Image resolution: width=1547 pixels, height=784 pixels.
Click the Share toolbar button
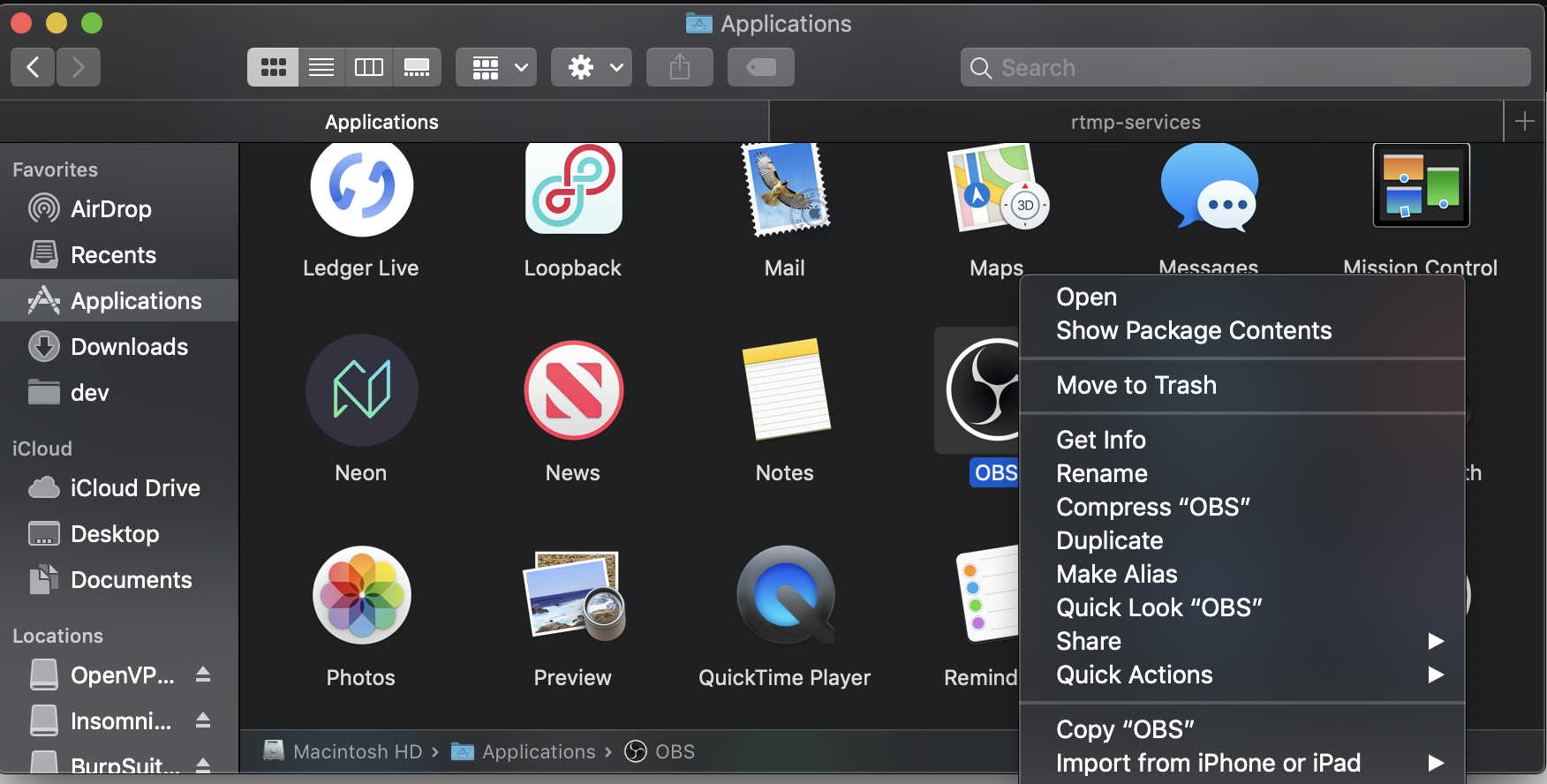680,67
